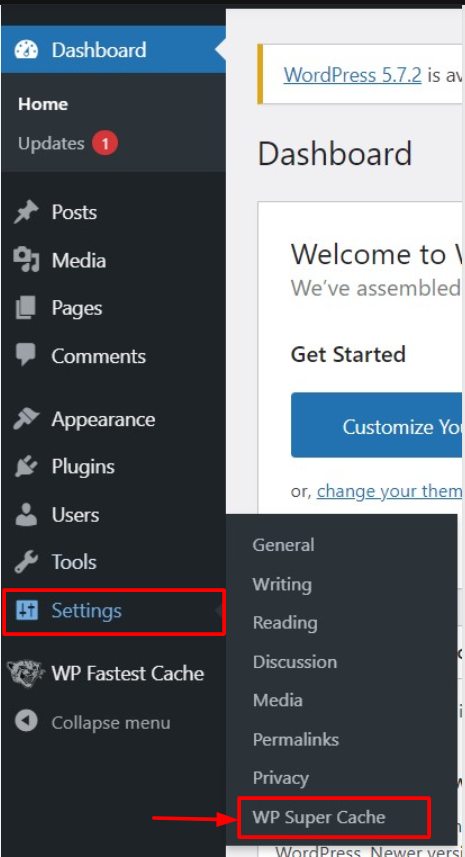Select WP Super Cache in Settings submenu
The height and width of the screenshot is (857, 465).
(319, 817)
